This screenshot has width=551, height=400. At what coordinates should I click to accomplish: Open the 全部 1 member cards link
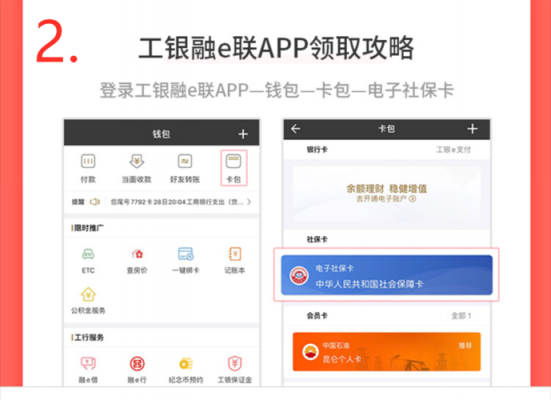click(x=461, y=316)
